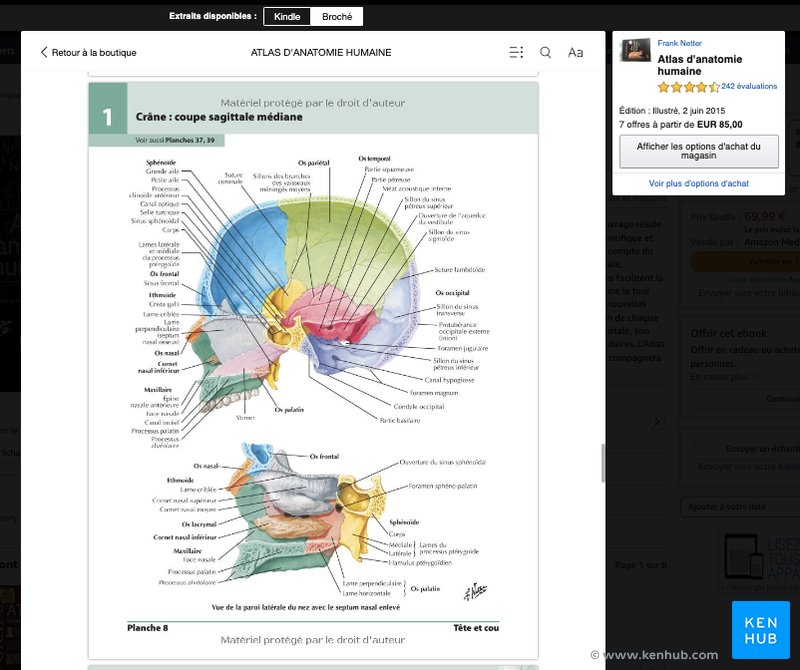Click the Os lacrymal label in lower diagram
The image size is (800, 670).
(x=199, y=524)
